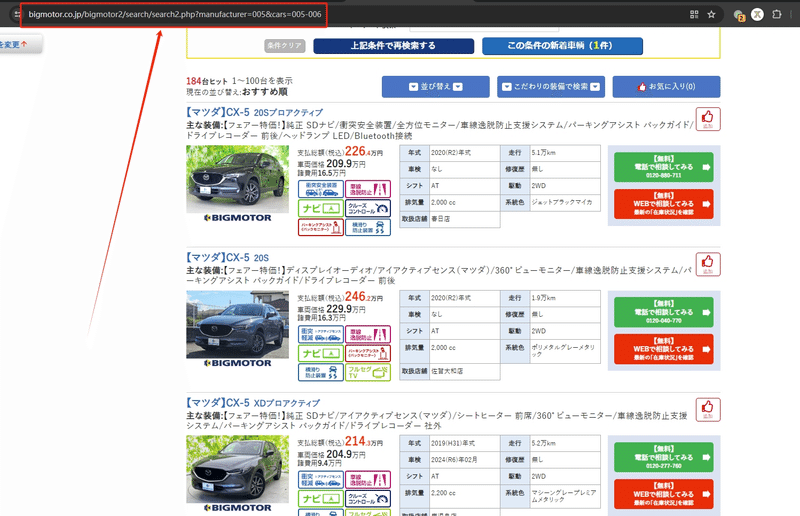
Task: Click the 2019(H31)年式 year cell
Action: 464,443
